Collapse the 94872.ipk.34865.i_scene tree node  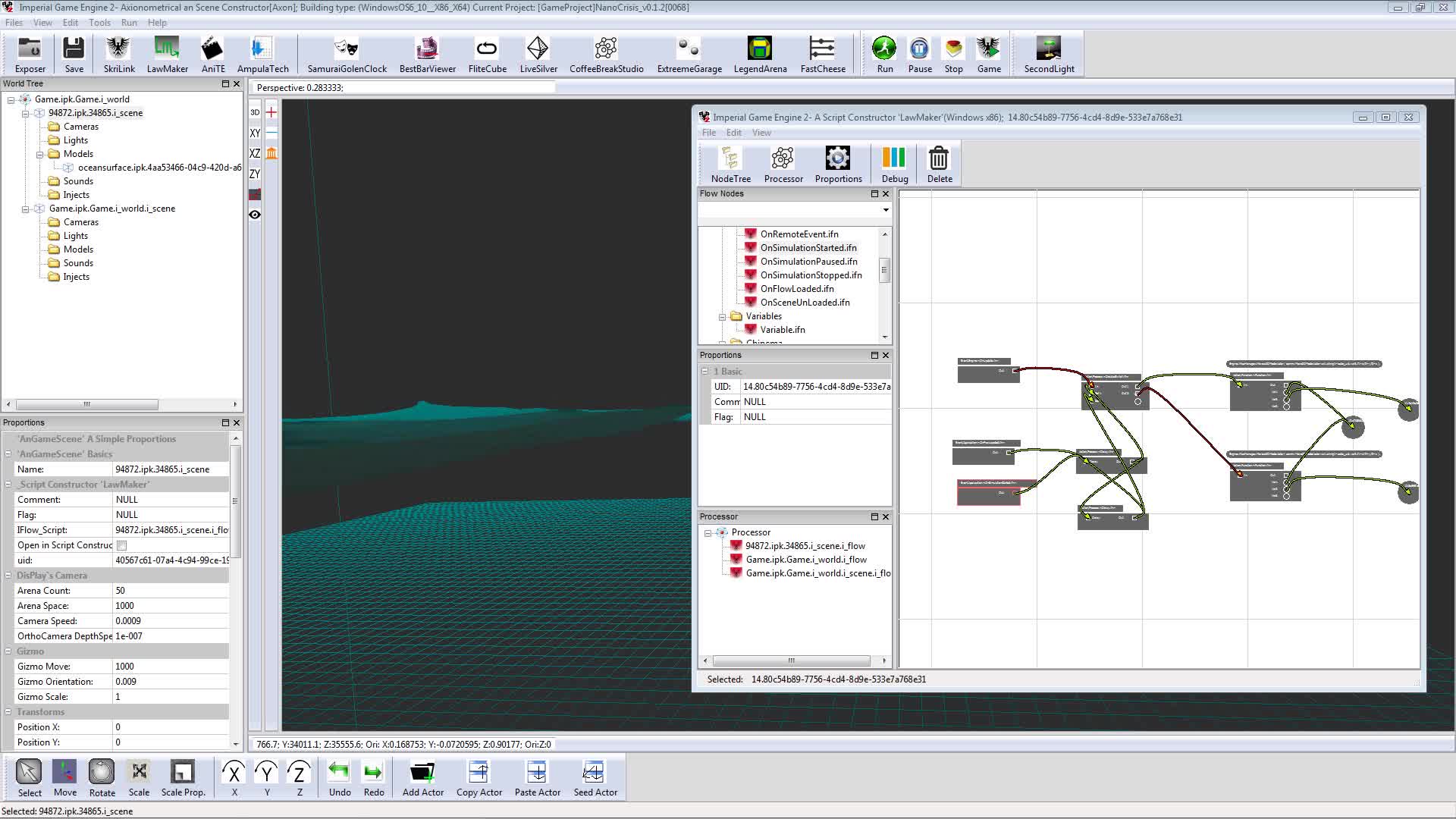pos(25,113)
